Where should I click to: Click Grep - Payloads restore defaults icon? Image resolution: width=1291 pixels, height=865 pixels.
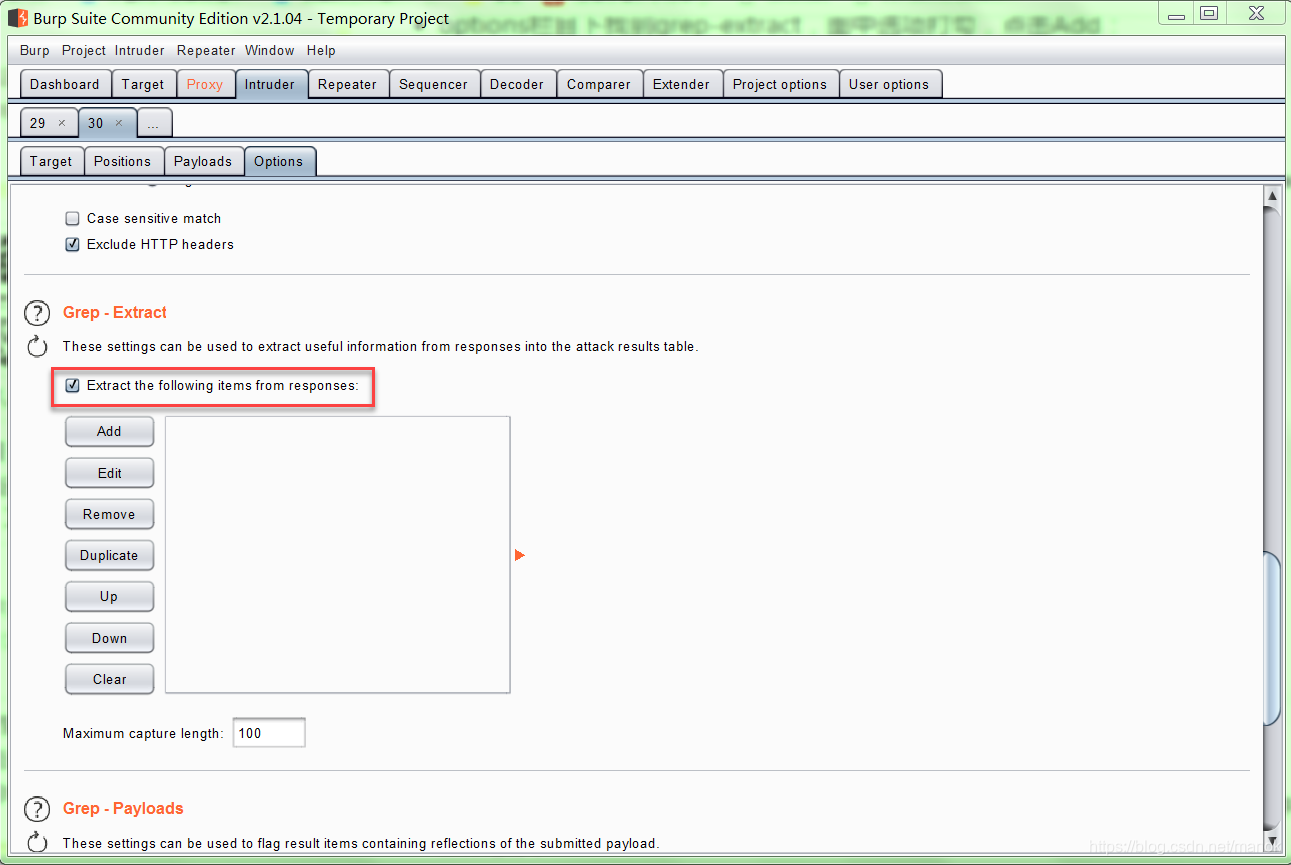tap(37, 842)
